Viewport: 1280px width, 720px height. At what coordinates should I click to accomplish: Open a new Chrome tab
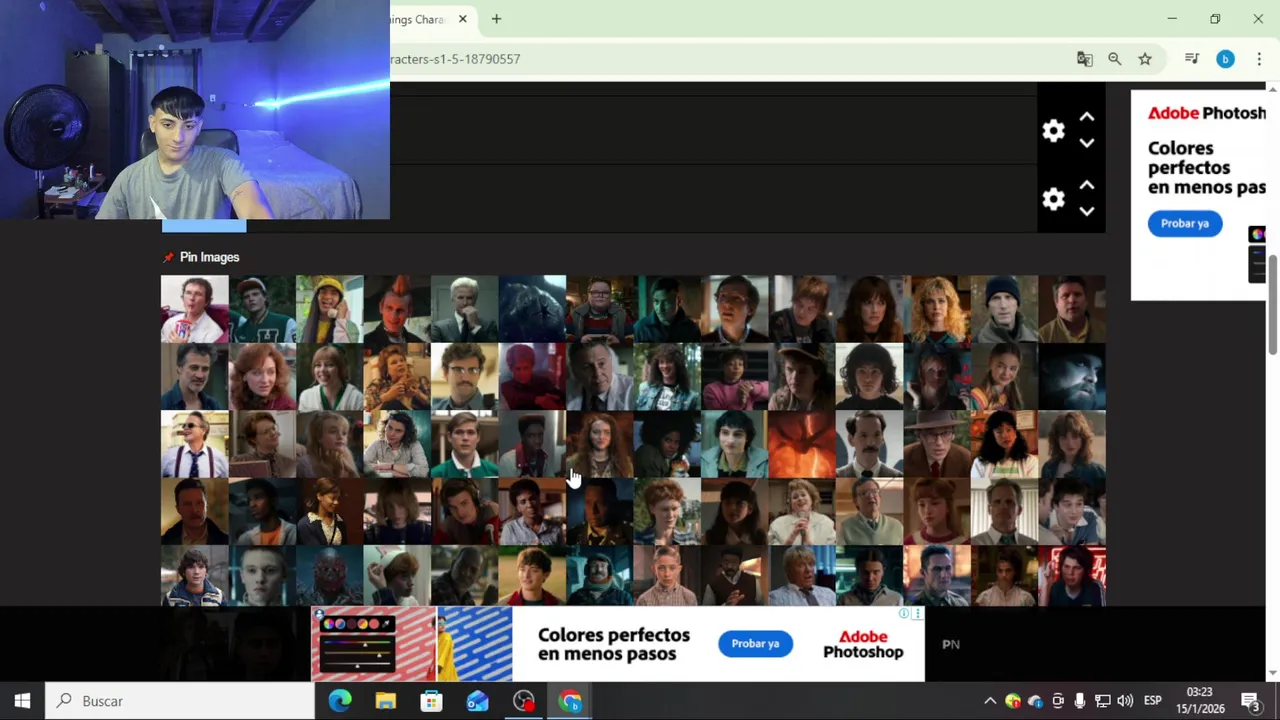click(x=496, y=19)
